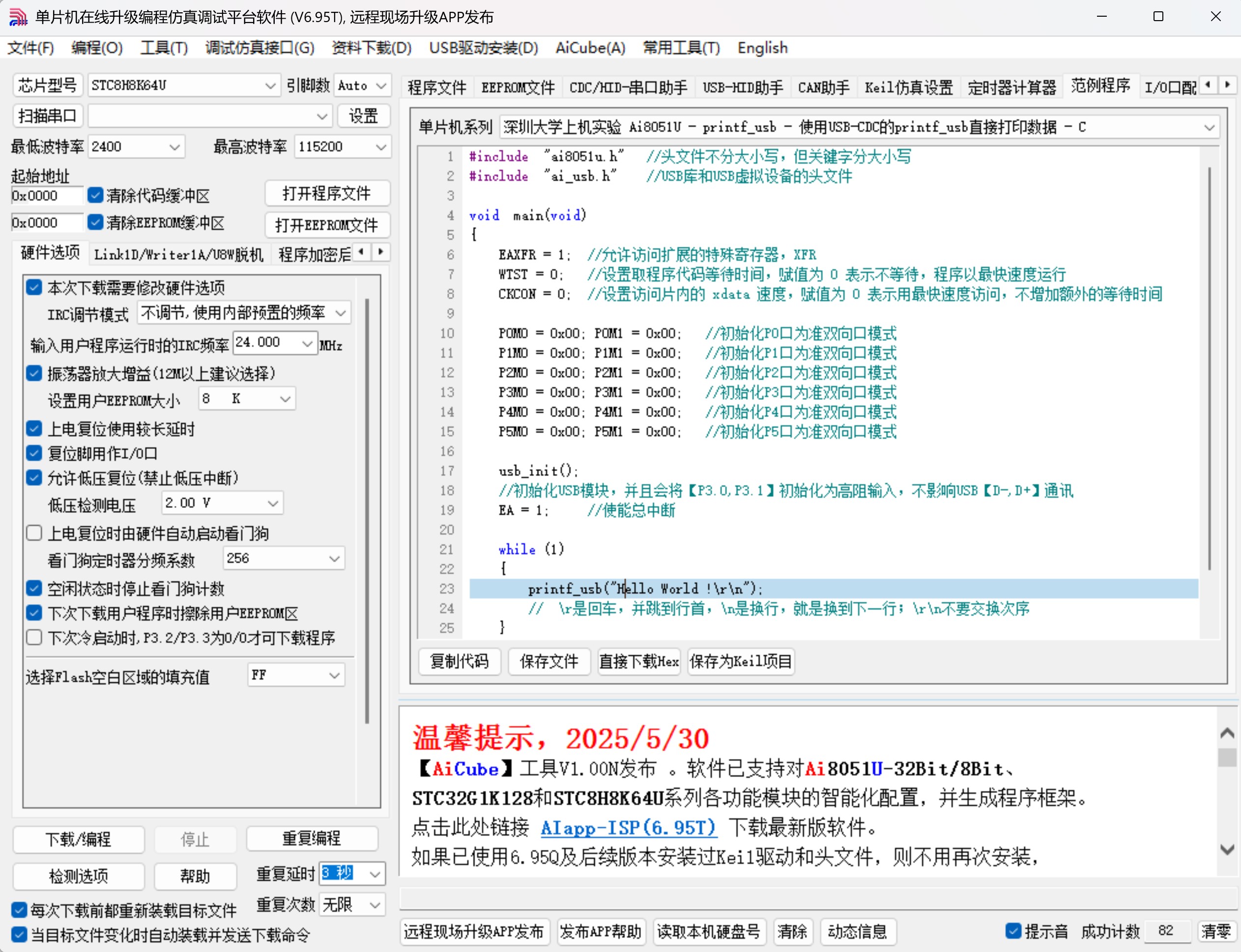Switch to Keil仿真设置 tab
The image size is (1241, 952).
[x=908, y=87]
